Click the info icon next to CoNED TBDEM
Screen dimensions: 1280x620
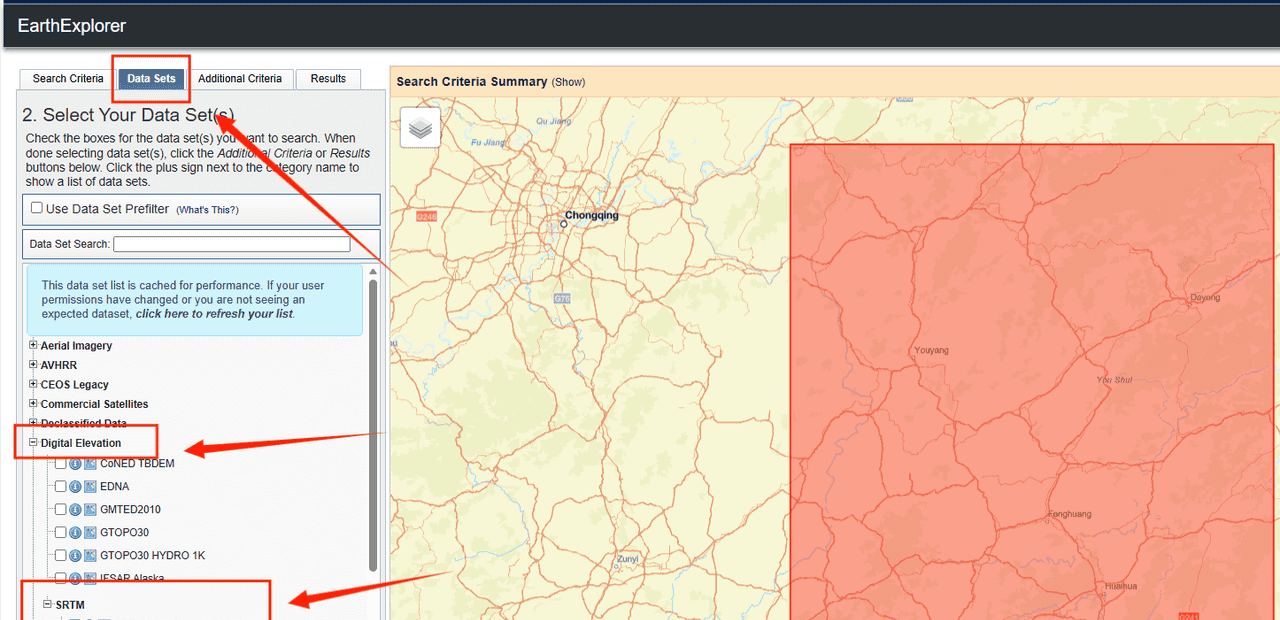click(76, 464)
